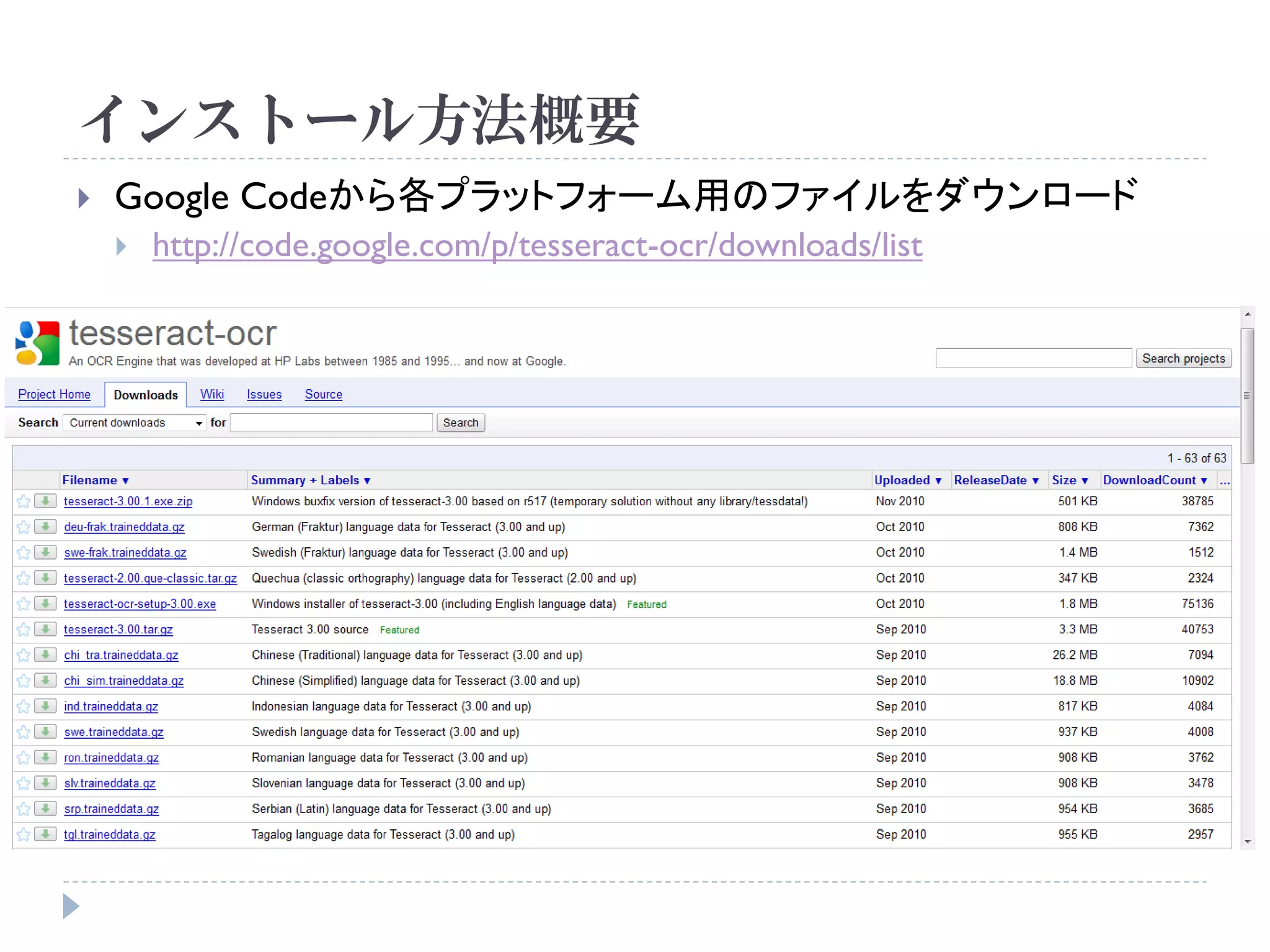The image size is (1270, 952).
Task: Click download arrow for tesseract-3.00.1.exe.zip
Action: pos(45,501)
